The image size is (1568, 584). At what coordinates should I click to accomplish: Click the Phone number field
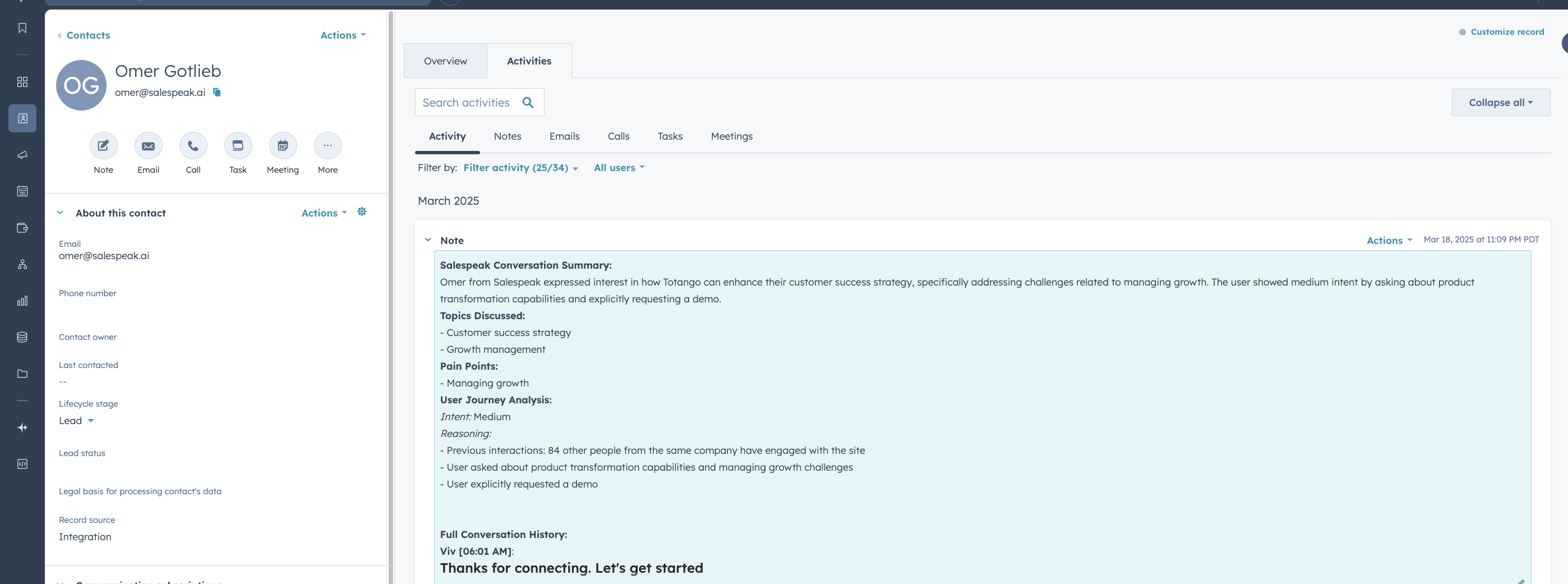click(x=215, y=300)
